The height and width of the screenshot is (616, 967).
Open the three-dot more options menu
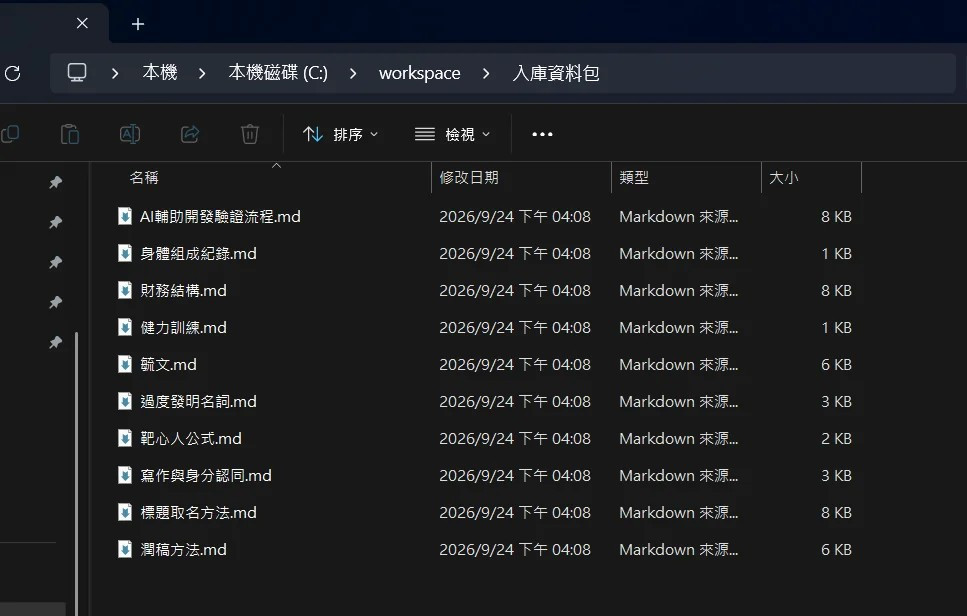543,134
